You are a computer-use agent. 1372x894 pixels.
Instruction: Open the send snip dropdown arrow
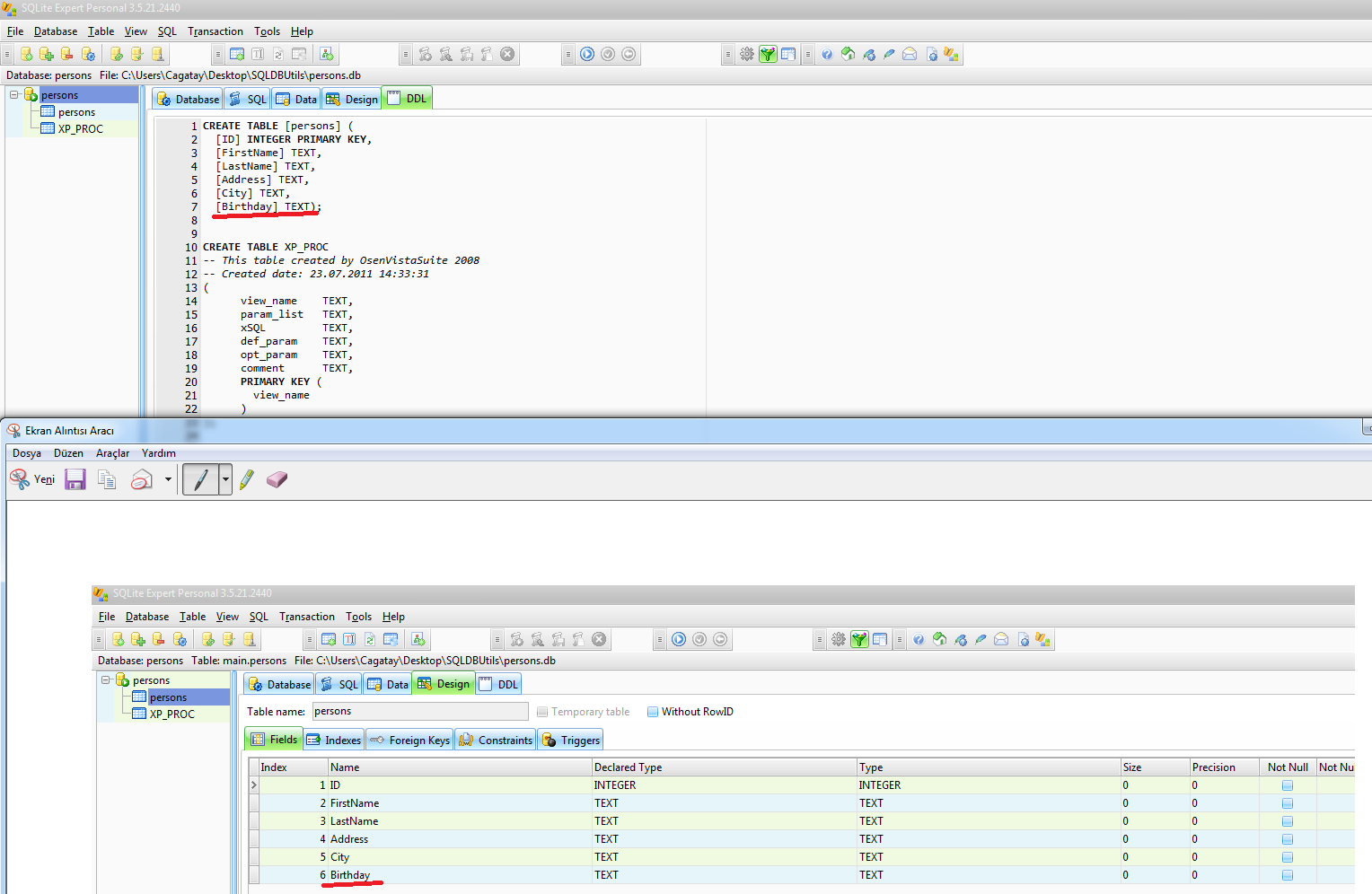[168, 478]
